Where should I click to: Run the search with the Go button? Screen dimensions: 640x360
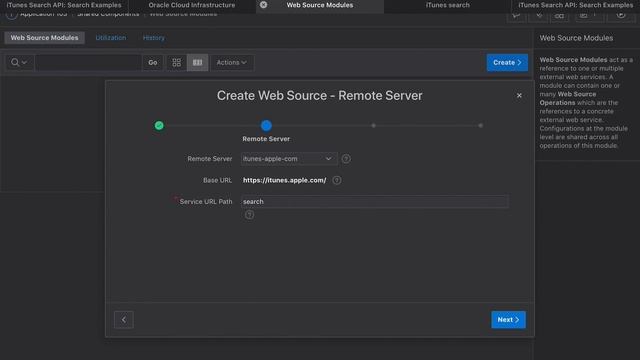(x=153, y=62)
